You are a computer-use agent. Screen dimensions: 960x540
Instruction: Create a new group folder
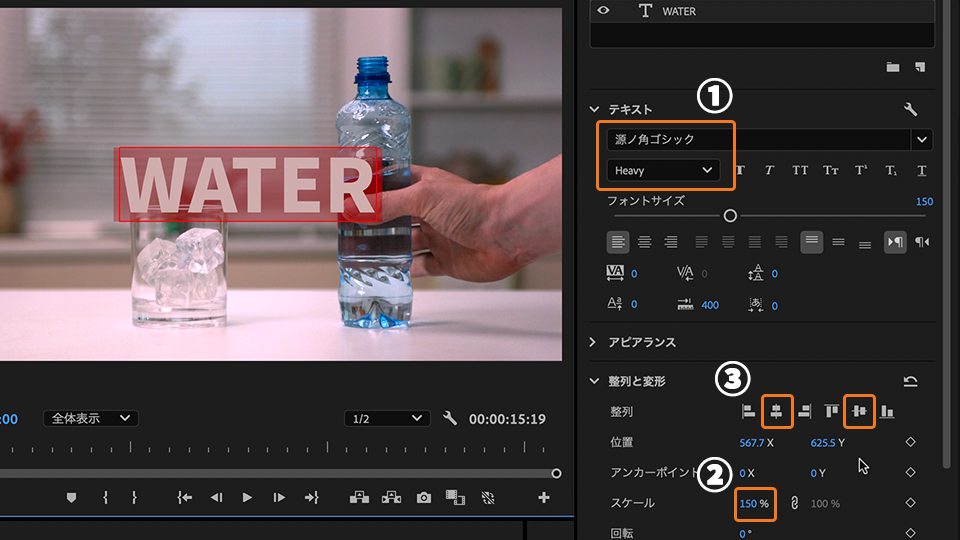click(x=893, y=67)
